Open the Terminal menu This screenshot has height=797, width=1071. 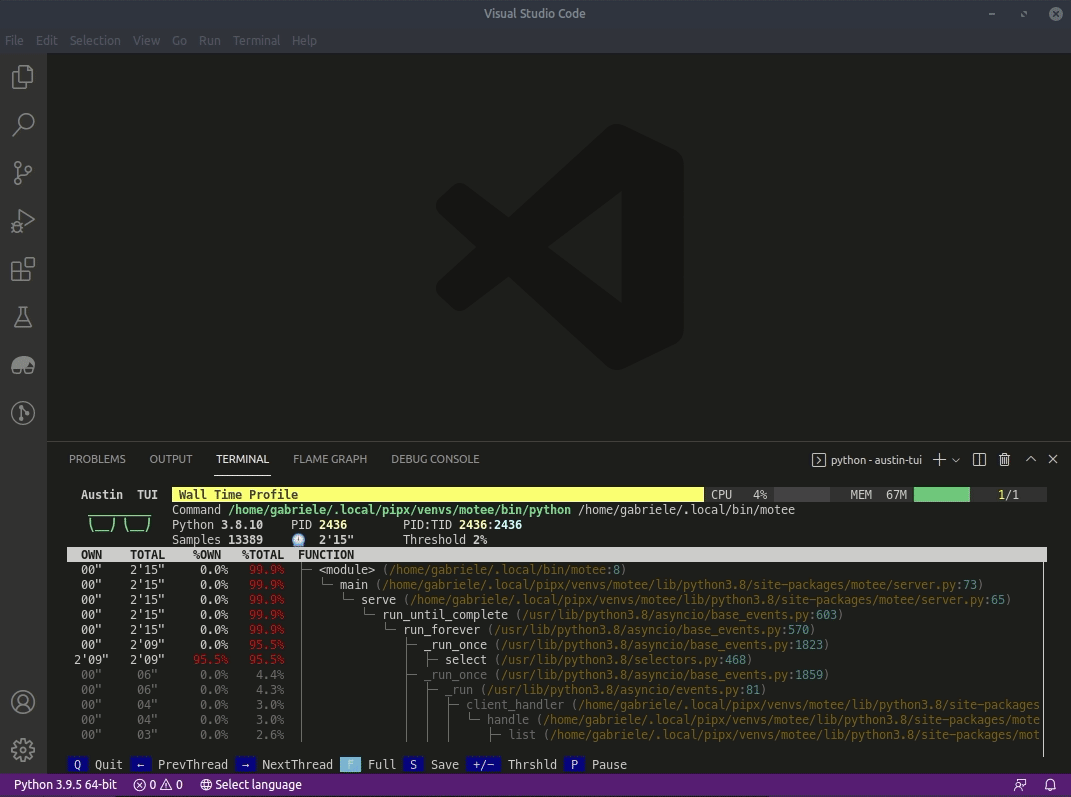pyautogui.click(x=256, y=40)
